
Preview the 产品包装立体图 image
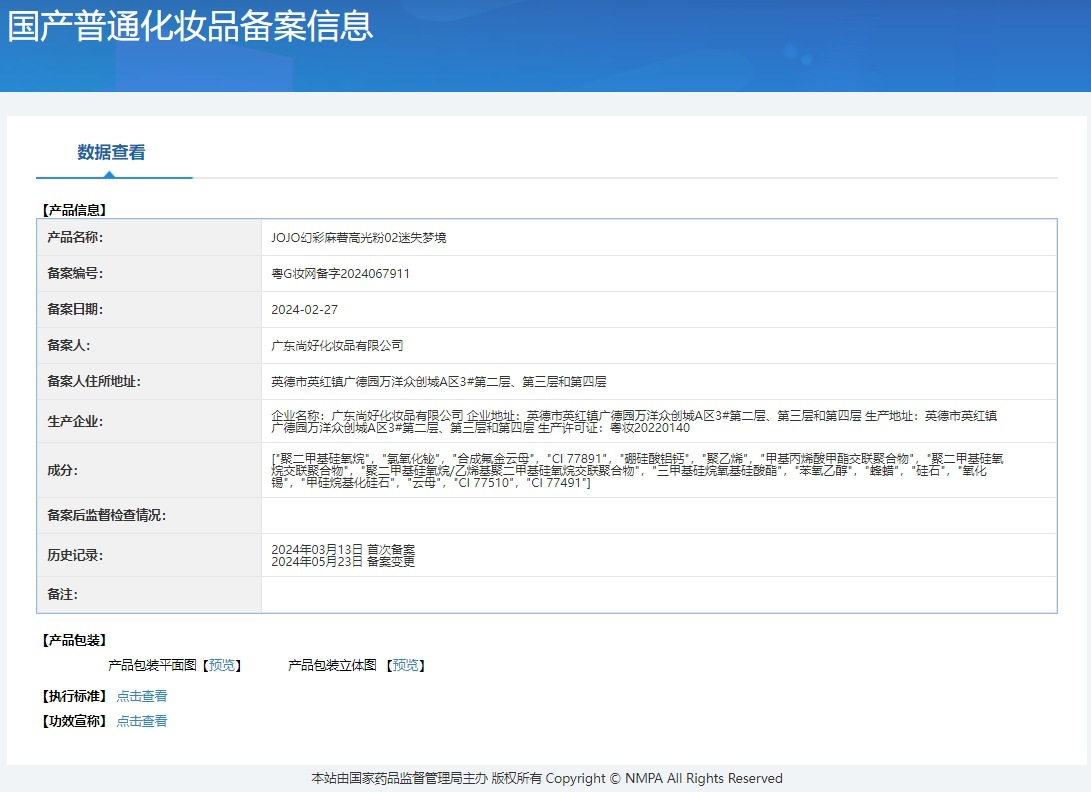[x=406, y=665]
